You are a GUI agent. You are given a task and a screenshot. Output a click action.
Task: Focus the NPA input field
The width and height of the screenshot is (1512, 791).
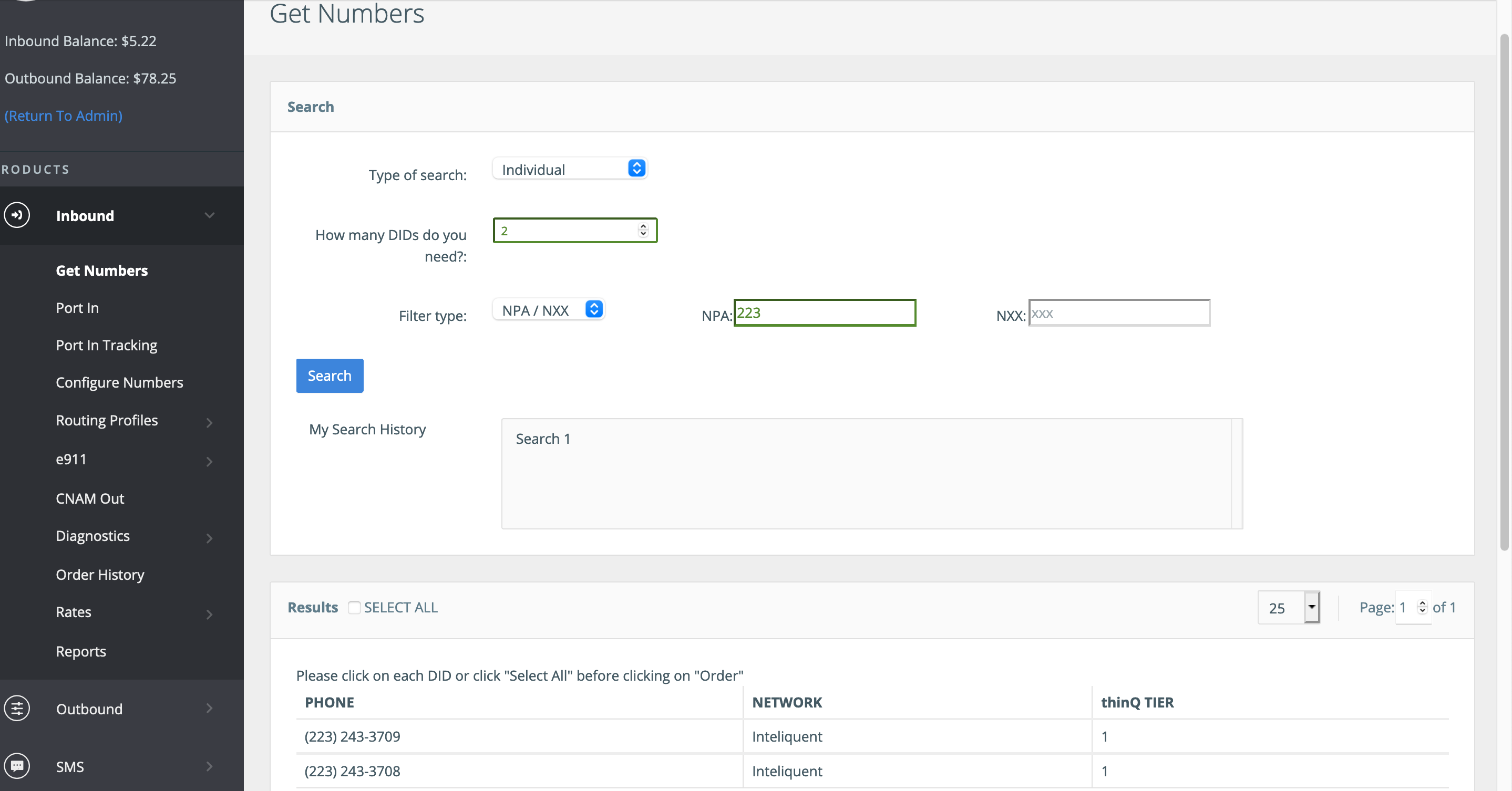[825, 313]
